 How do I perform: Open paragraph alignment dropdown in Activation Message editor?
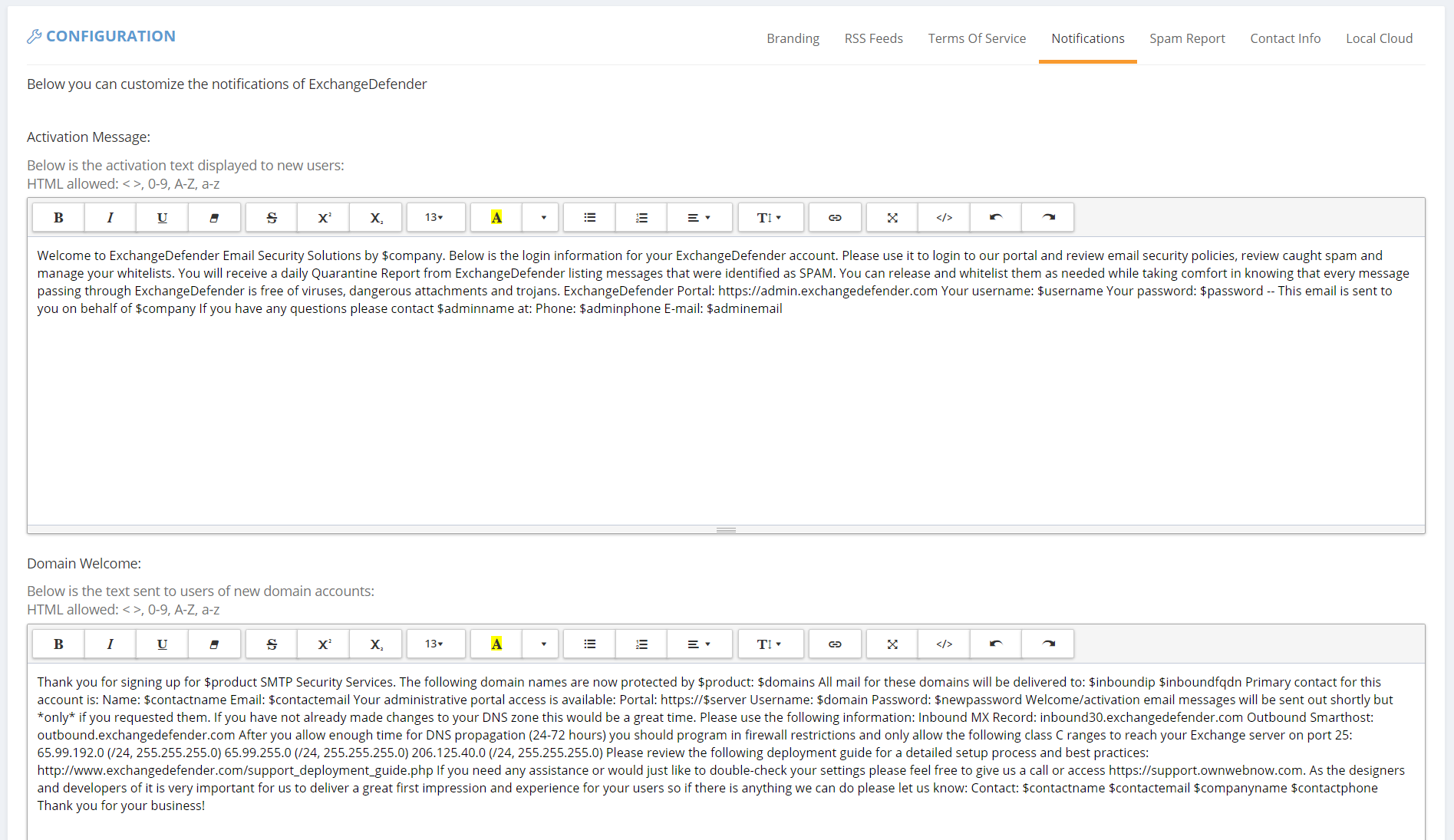click(699, 218)
